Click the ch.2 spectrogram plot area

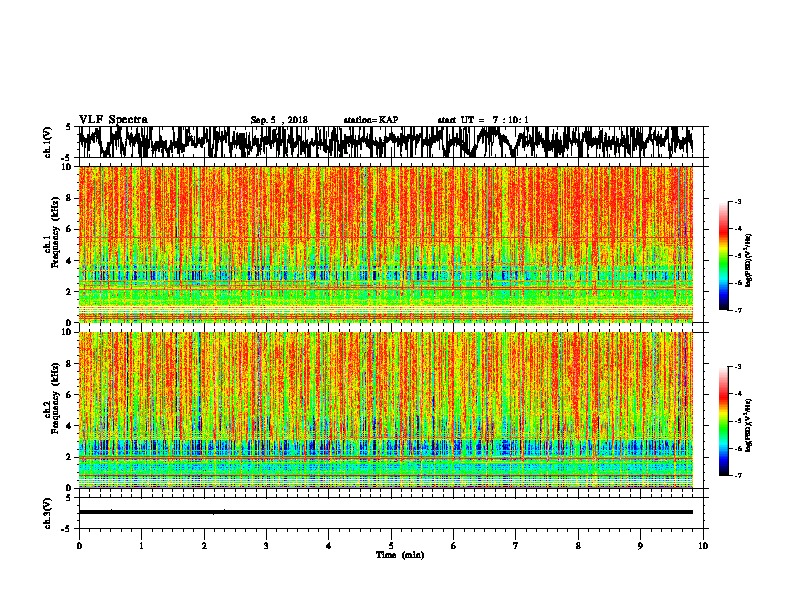pos(386,410)
